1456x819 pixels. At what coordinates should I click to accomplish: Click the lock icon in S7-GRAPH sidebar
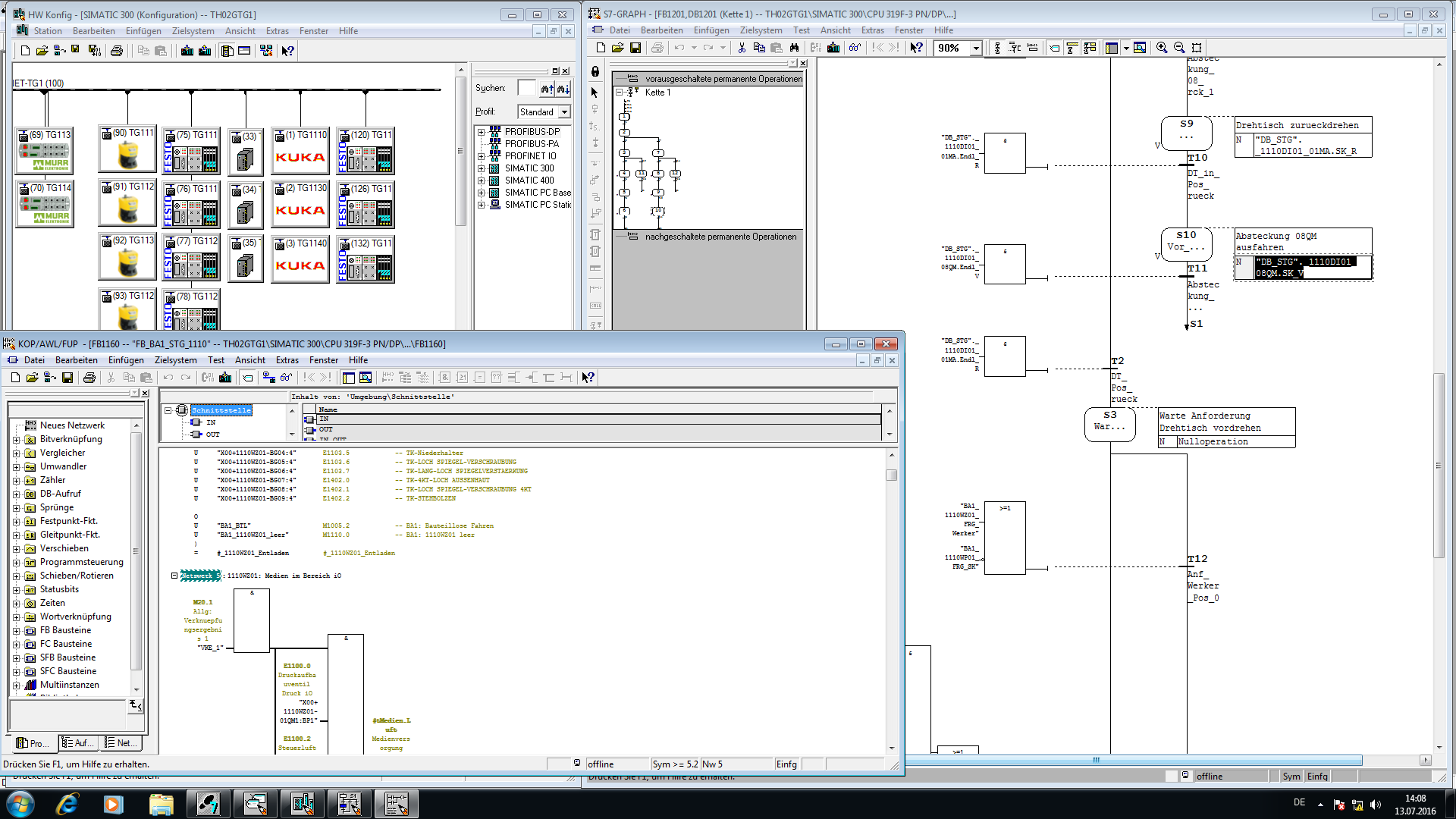pos(595,72)
